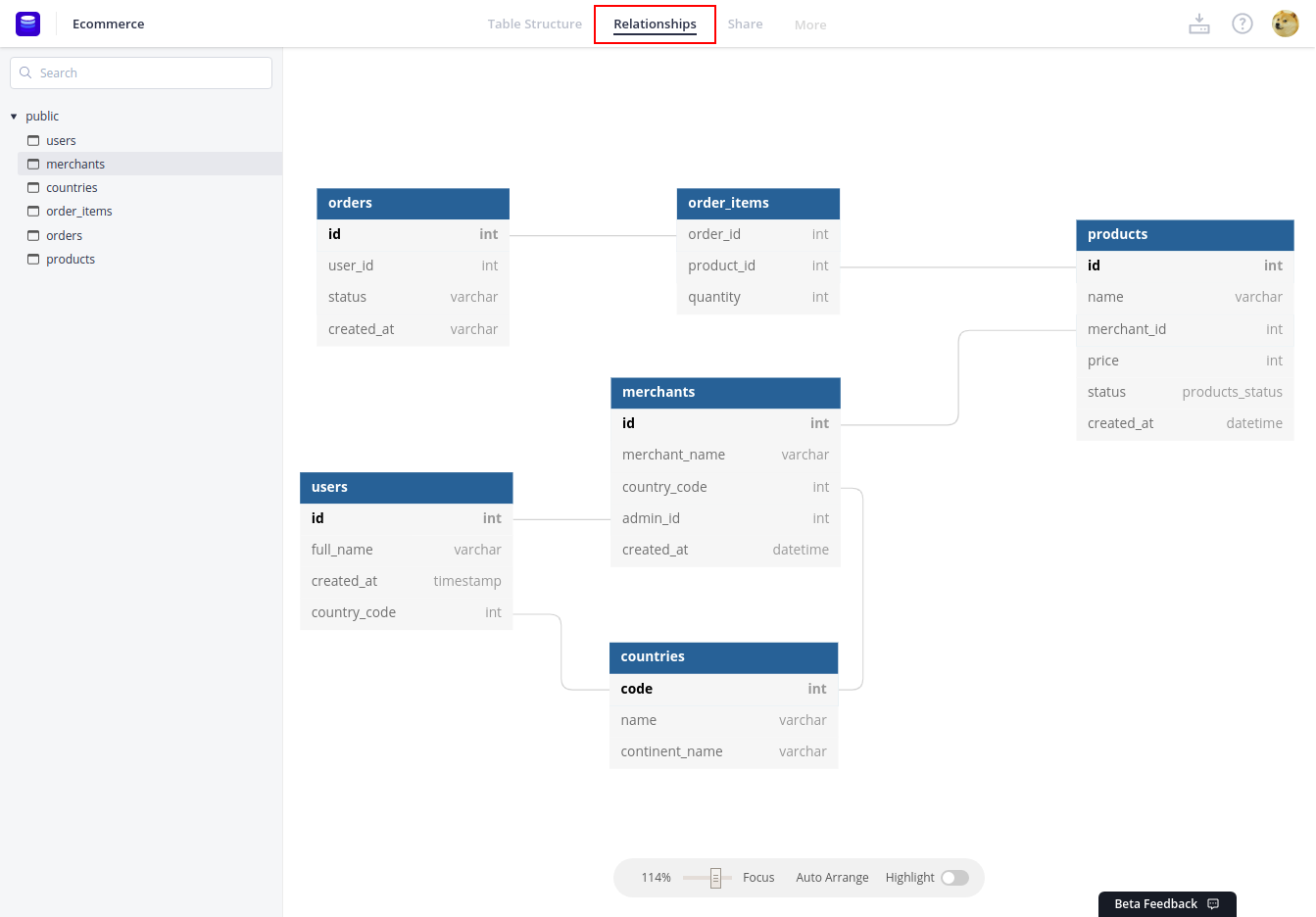Screen dimensions: 1316x917
Task: Click table icon beside users in sidebar
Action: (x=33, y=140)
